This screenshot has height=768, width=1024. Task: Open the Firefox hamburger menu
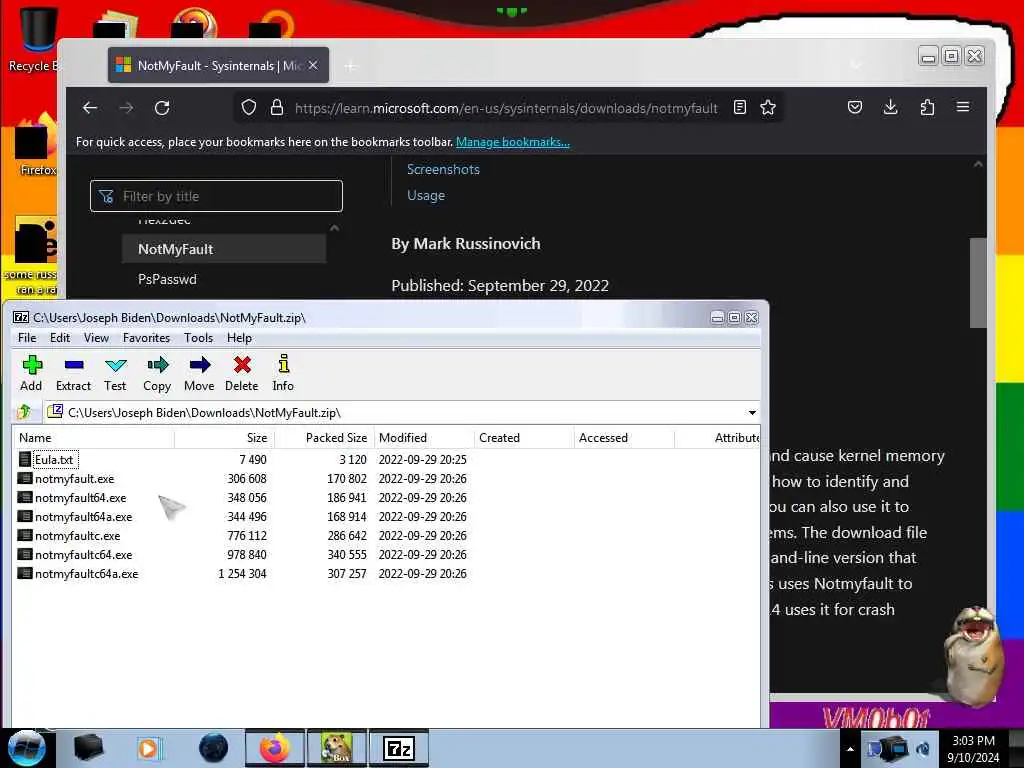[963, 106]
